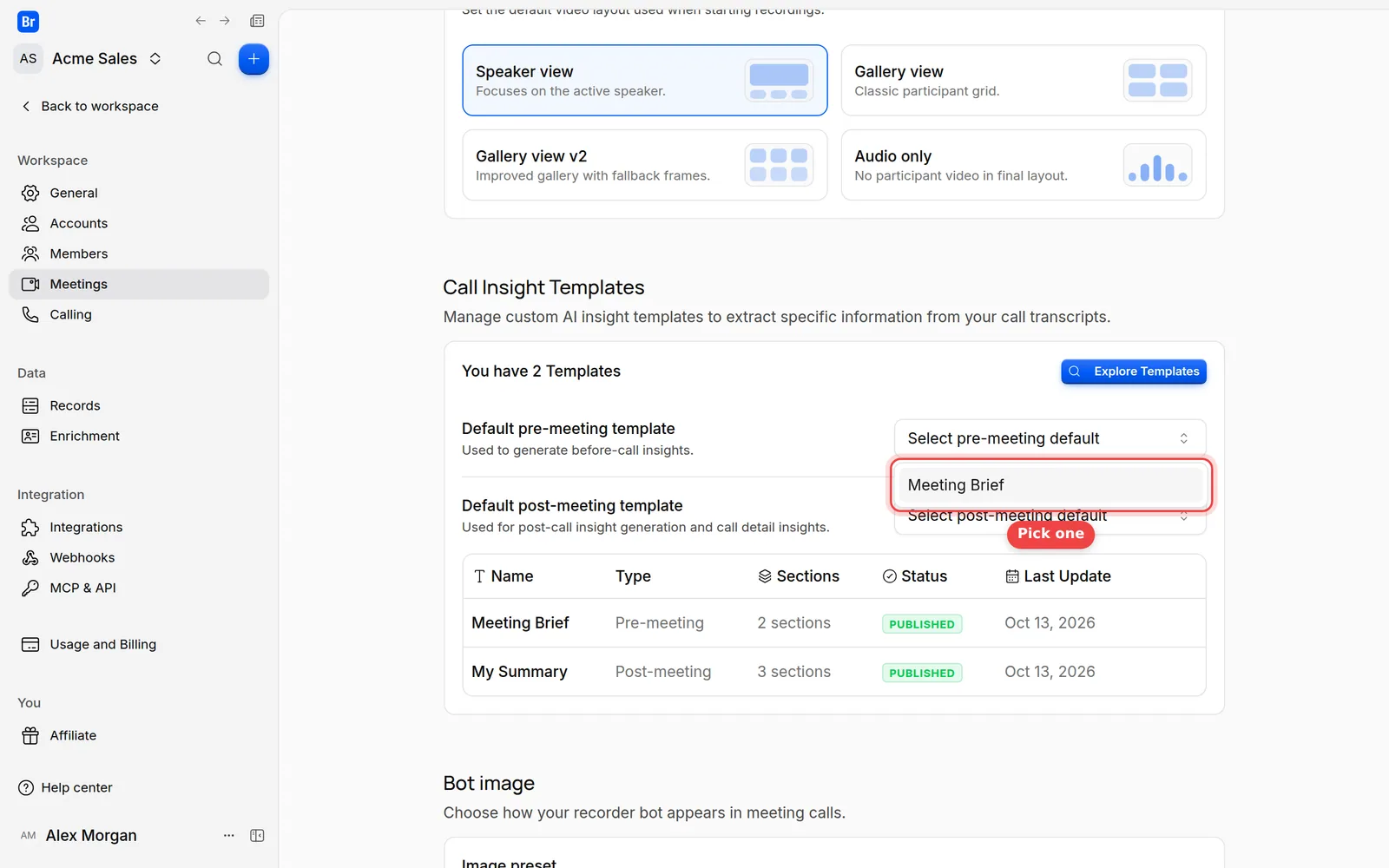Click the Records icon in Data

[30, 405]
